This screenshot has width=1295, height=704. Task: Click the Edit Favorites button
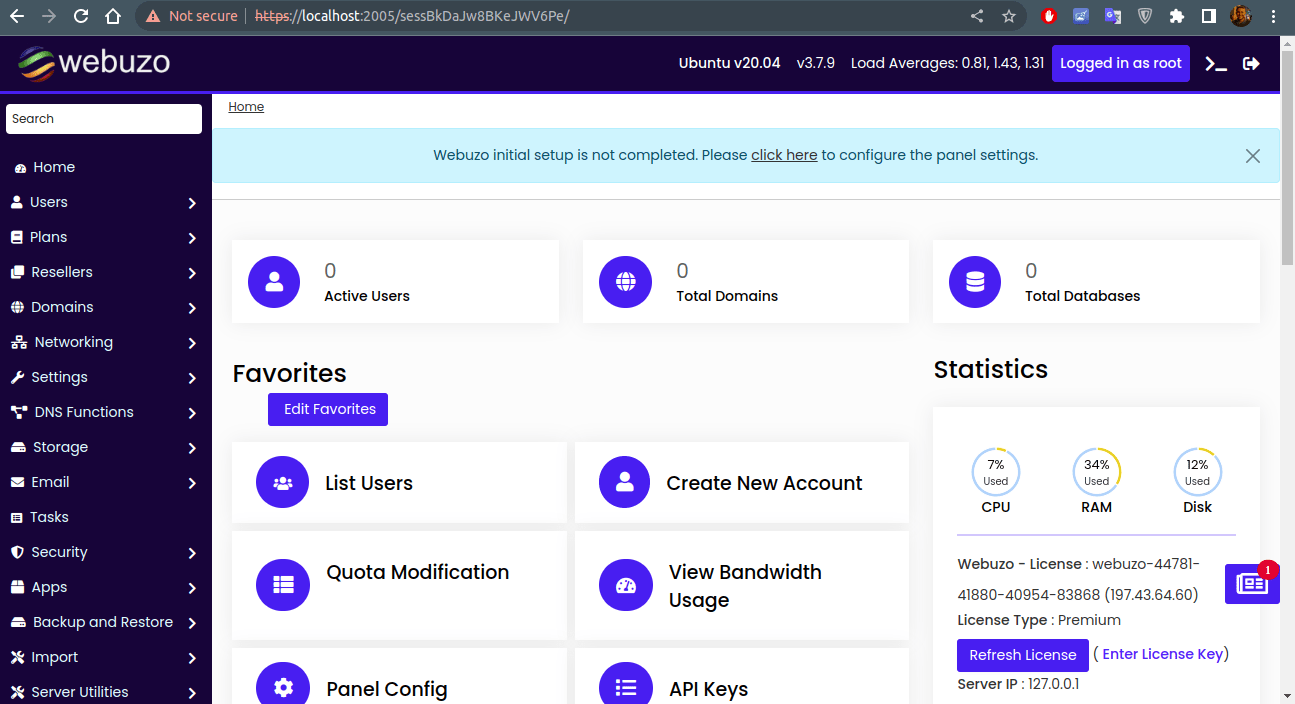pyautogui.click(x=328, y=409)
